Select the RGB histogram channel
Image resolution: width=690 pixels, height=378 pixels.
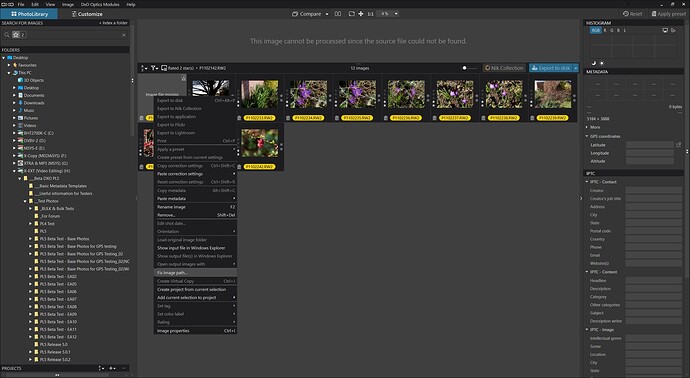tap(595, 30)
